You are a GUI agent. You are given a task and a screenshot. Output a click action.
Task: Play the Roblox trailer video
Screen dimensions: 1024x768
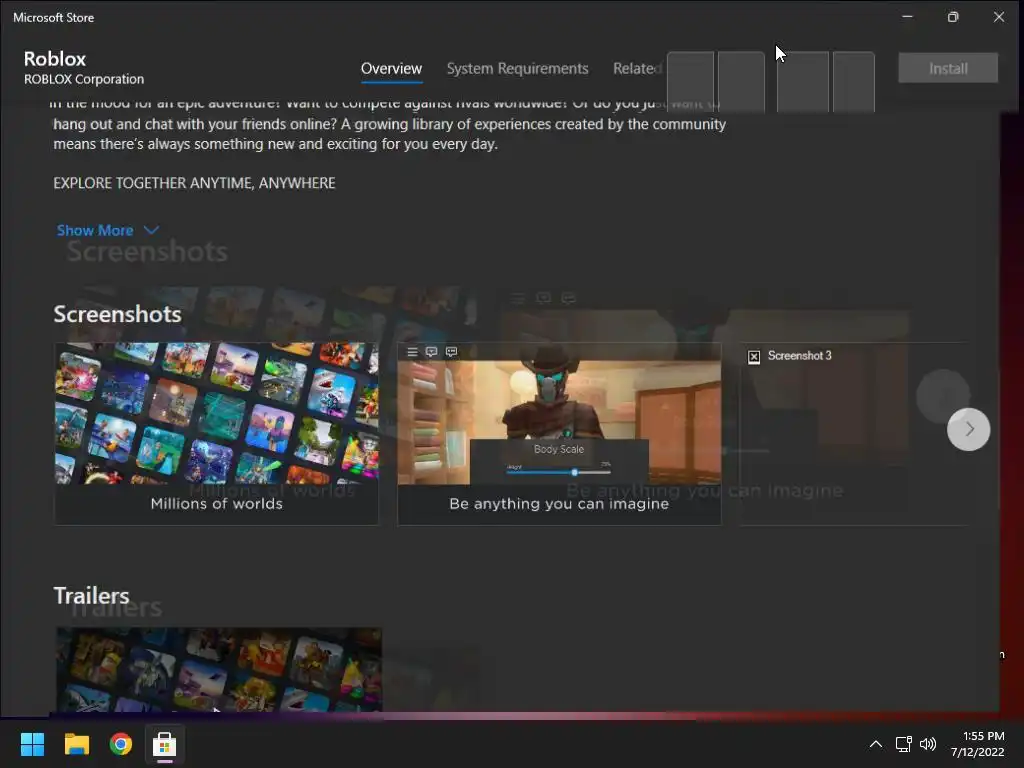(219, 669)
